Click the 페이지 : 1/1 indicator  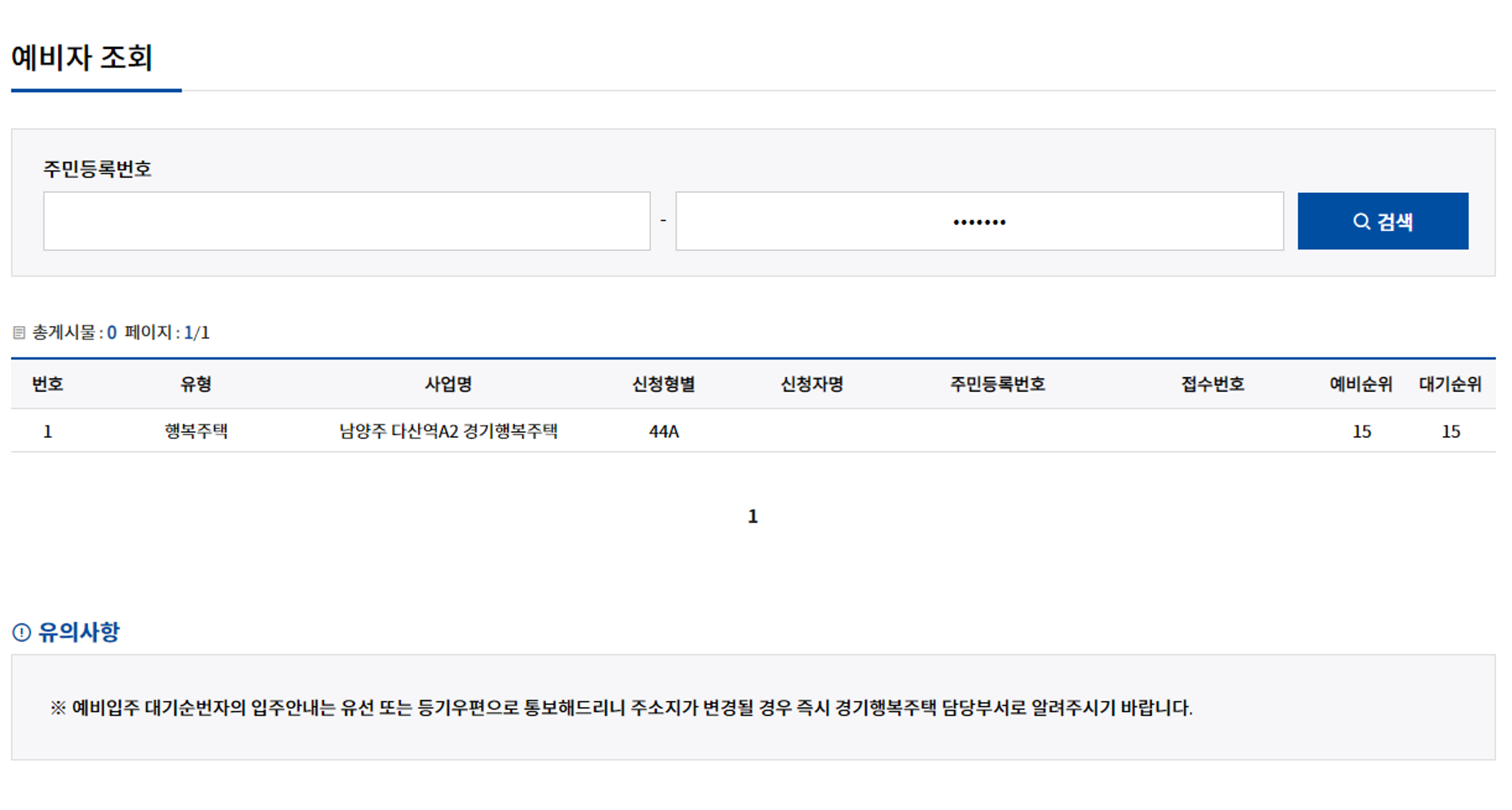[167, 333]
